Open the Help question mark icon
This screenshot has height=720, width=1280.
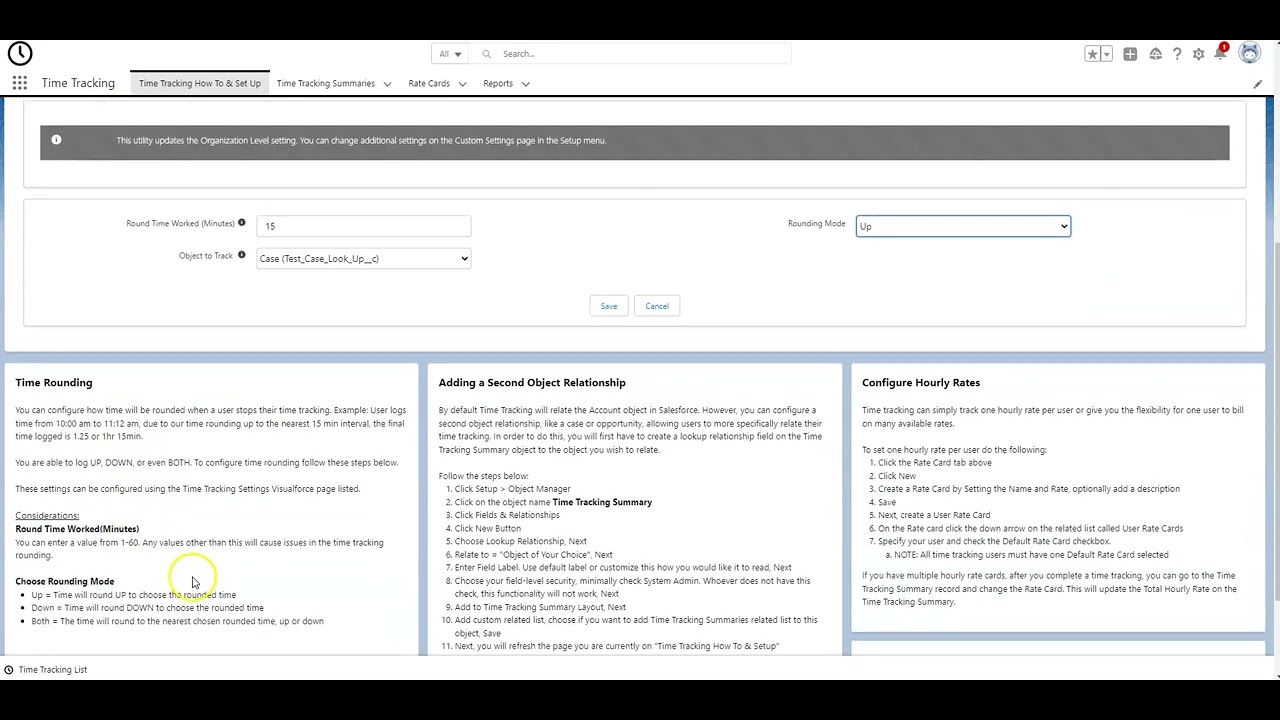1177,54
